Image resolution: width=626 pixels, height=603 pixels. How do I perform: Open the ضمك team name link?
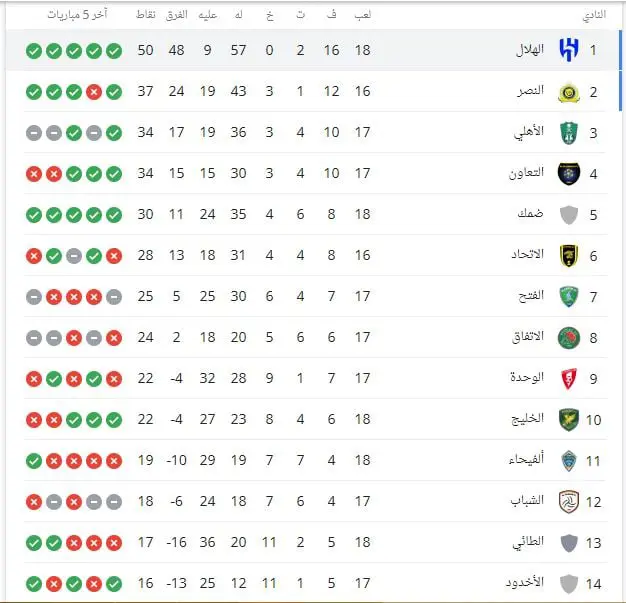[x=531, y=214]
